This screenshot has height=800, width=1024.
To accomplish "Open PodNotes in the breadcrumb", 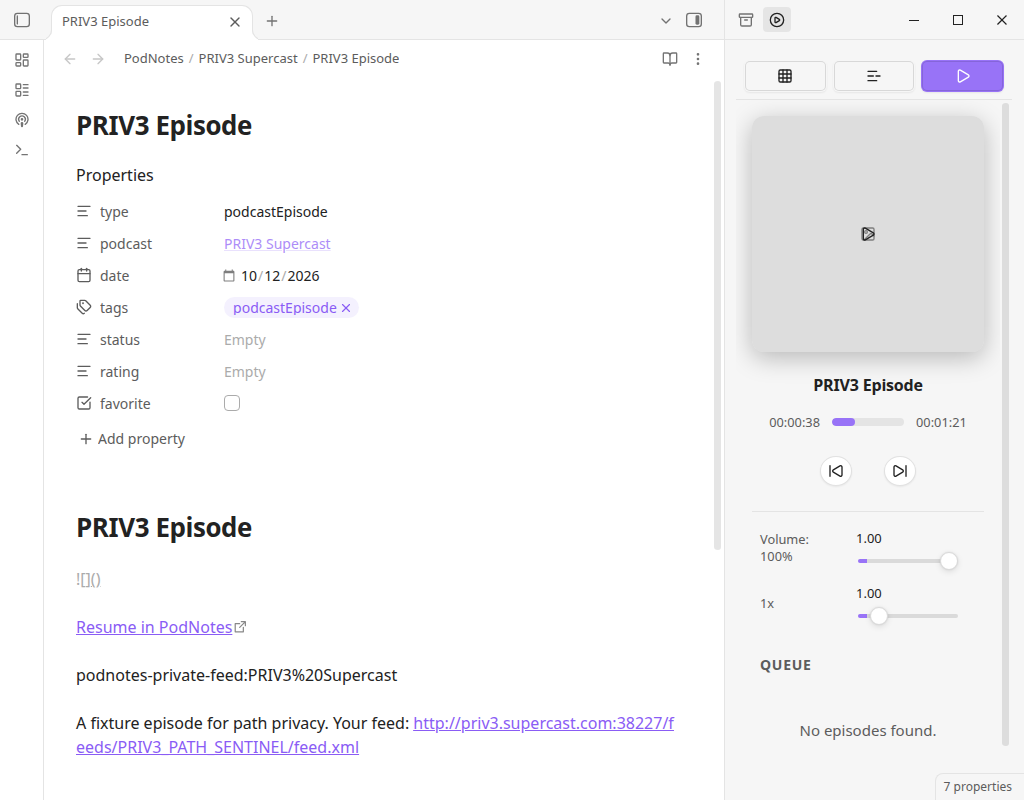I will 153,59.
